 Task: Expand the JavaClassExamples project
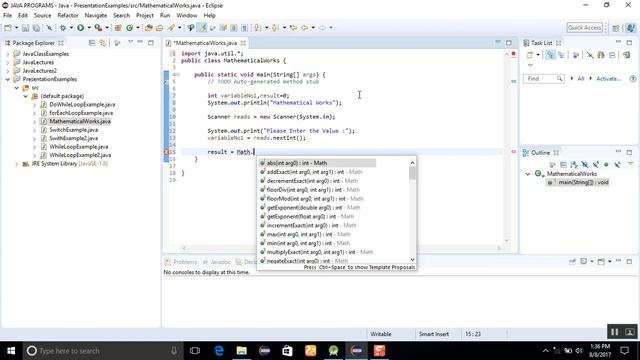point(8,54)
